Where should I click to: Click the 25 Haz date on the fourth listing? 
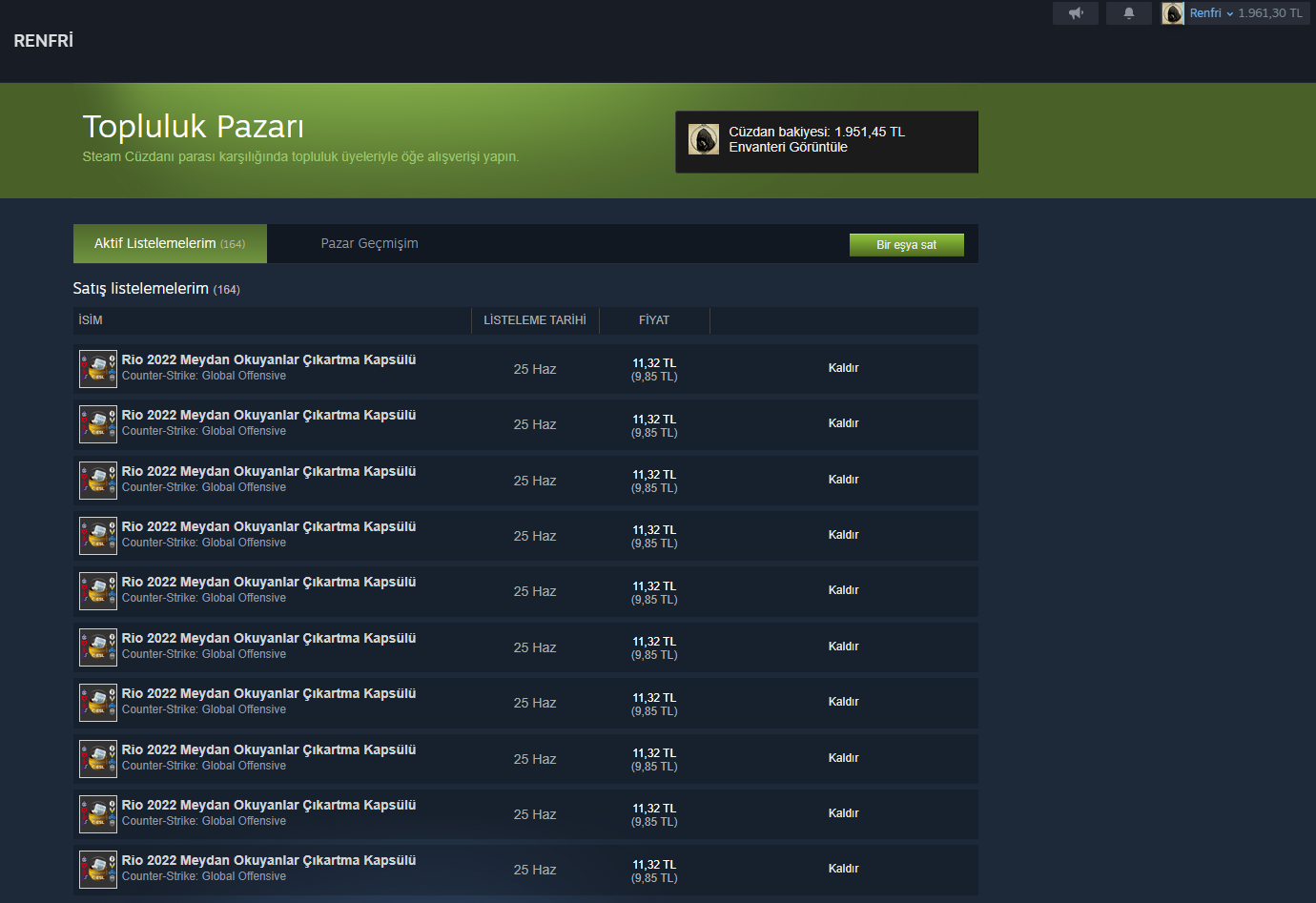535,536
